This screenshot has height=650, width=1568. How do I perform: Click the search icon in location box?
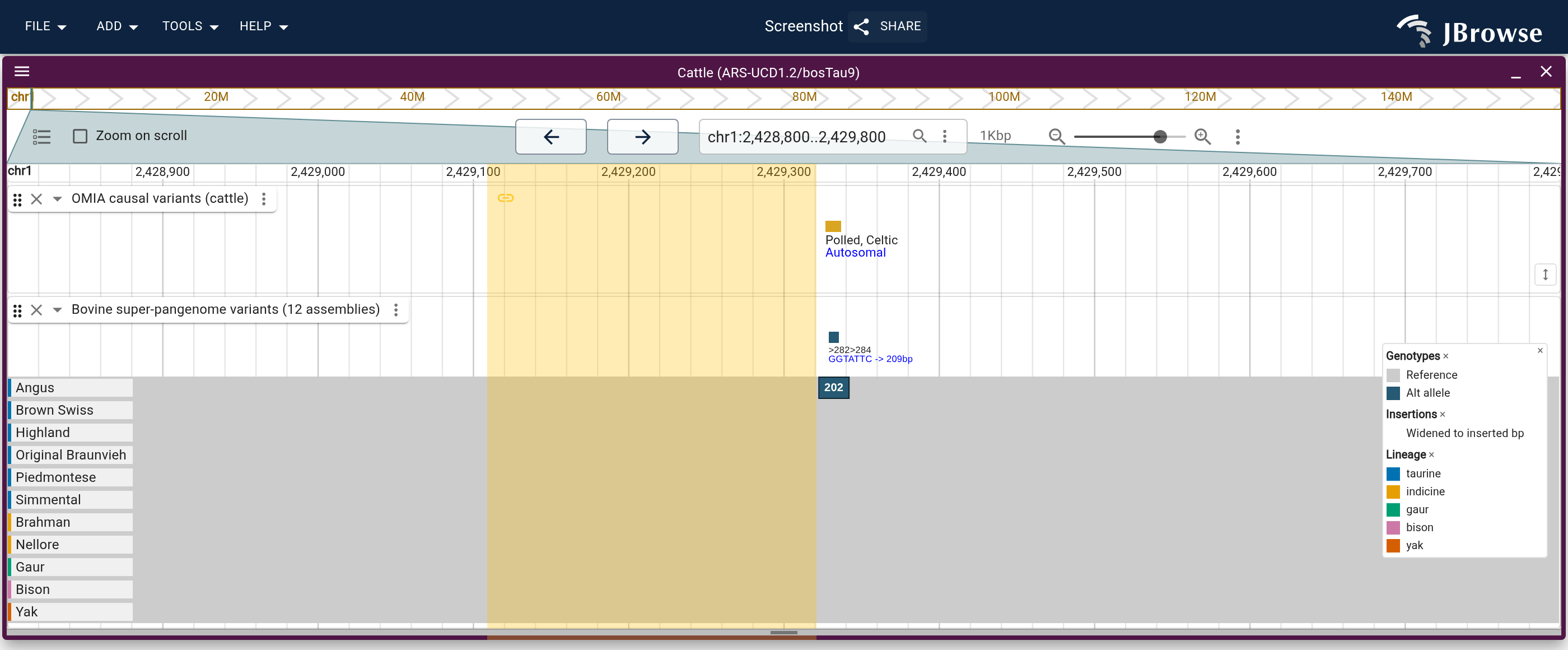click(920, 136)
